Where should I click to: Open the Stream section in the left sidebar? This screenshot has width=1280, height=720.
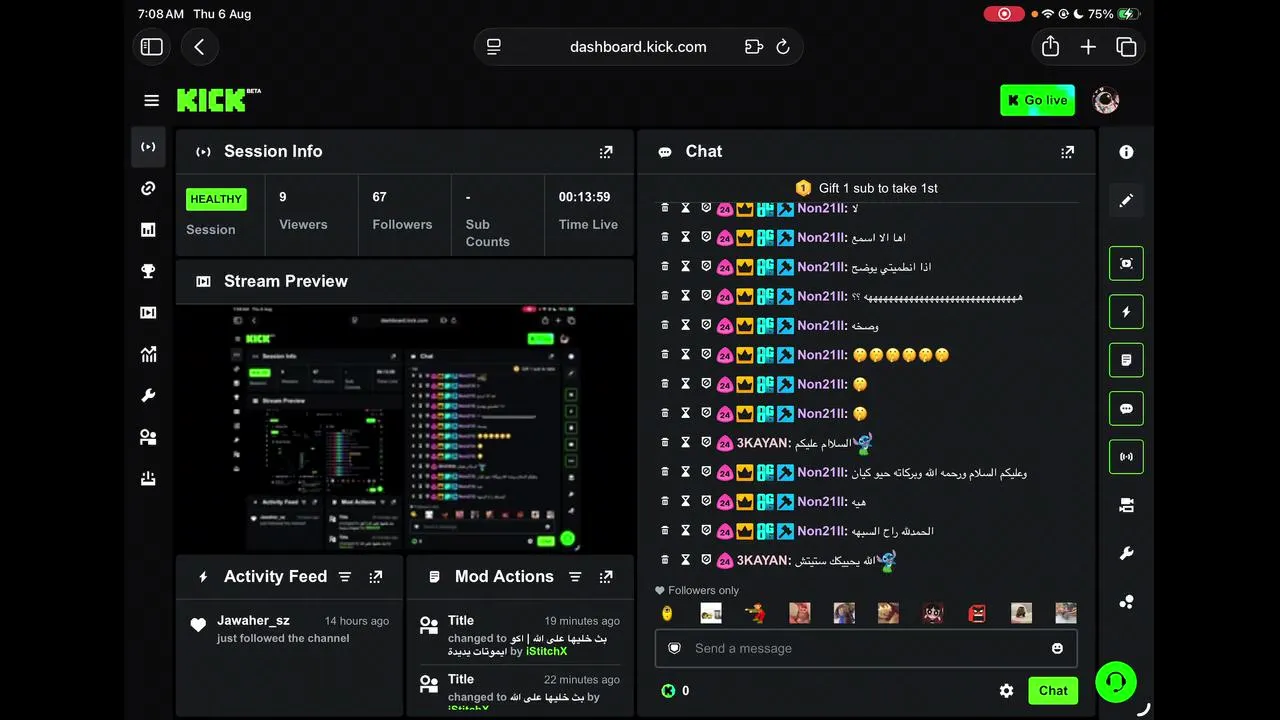coord(148,147)
